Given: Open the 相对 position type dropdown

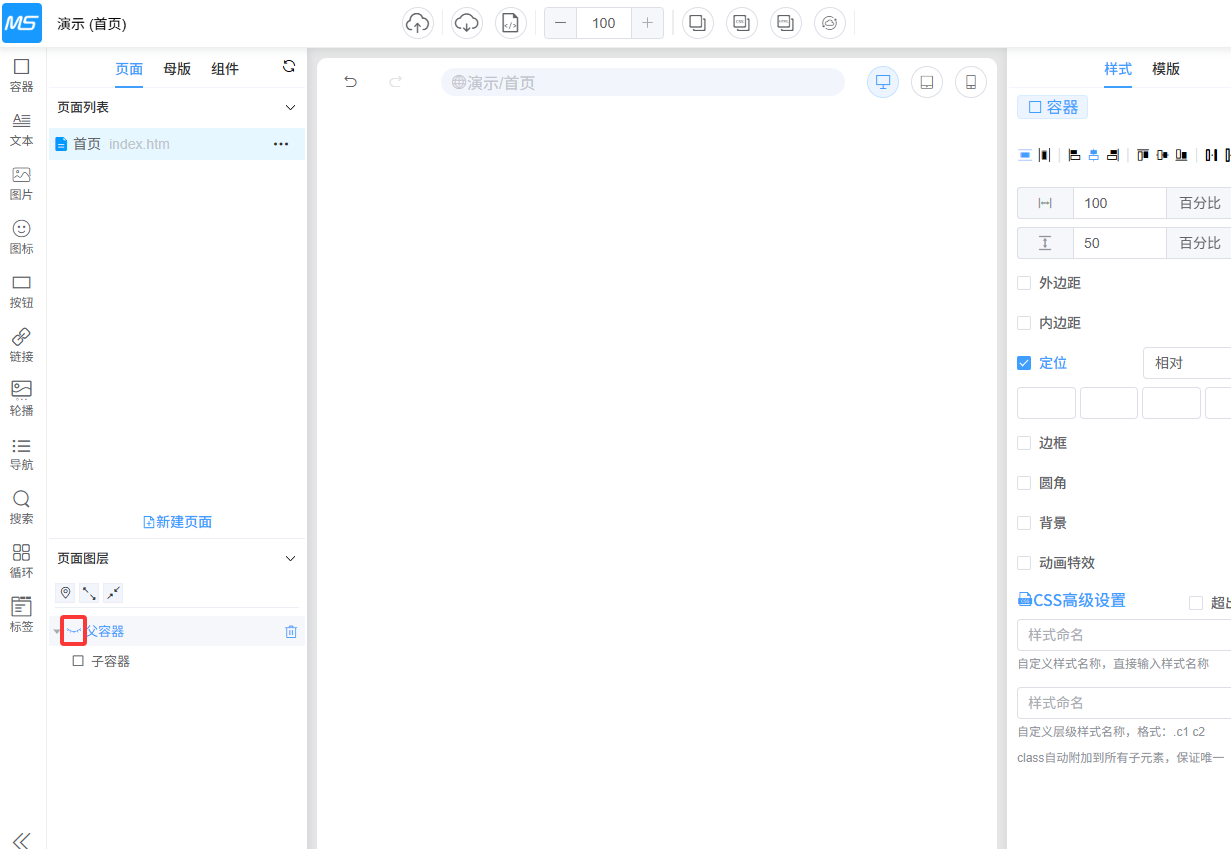Looking at the screenshot, I should click(1190, 363).
